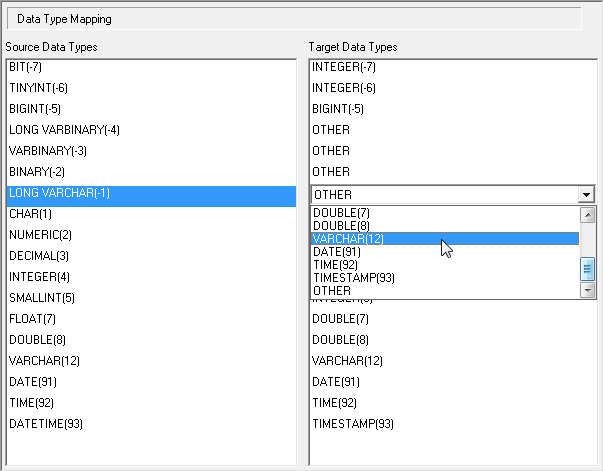This screenshot has width=603, height=471.
Task: Click target VARCHAR(12) below the dropdown
Action: [347, 361]
